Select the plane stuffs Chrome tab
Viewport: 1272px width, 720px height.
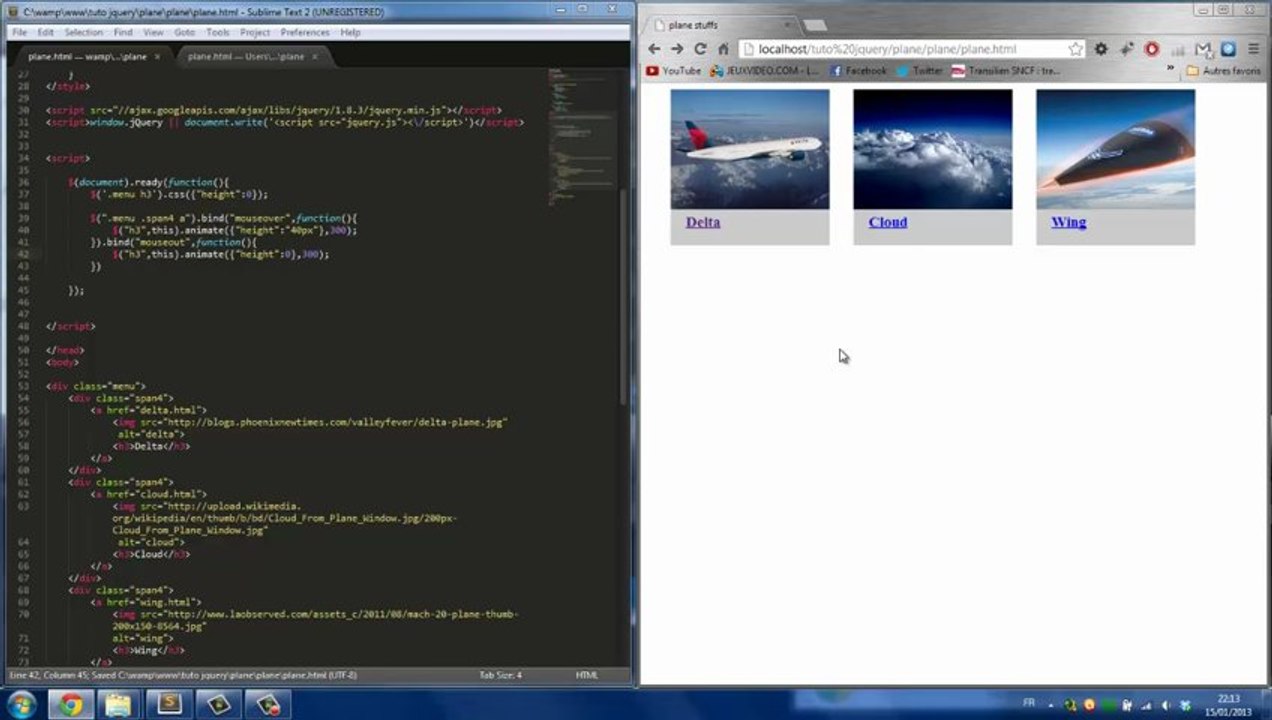point(720,25)
